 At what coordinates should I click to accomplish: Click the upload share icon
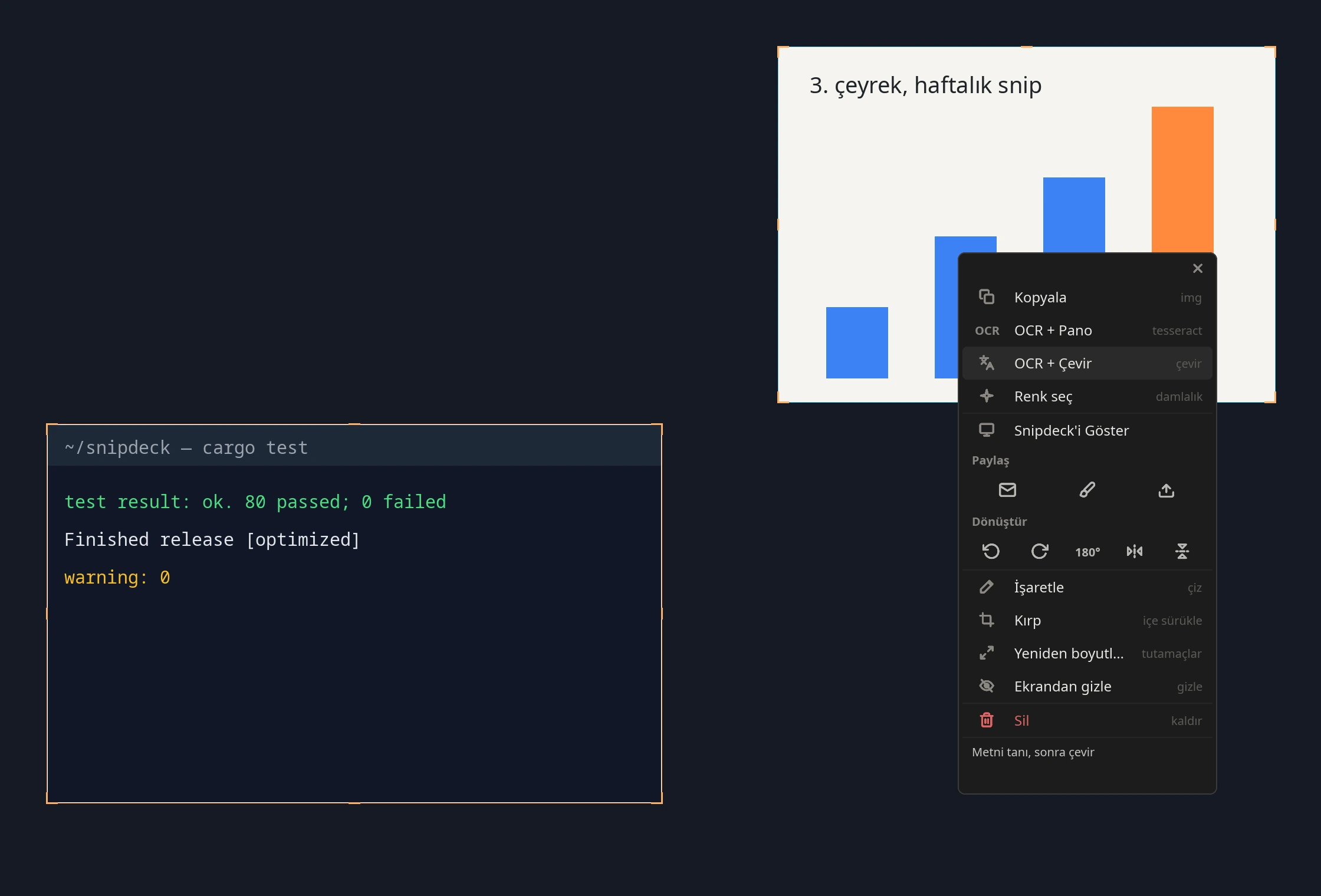(1166, 490)
